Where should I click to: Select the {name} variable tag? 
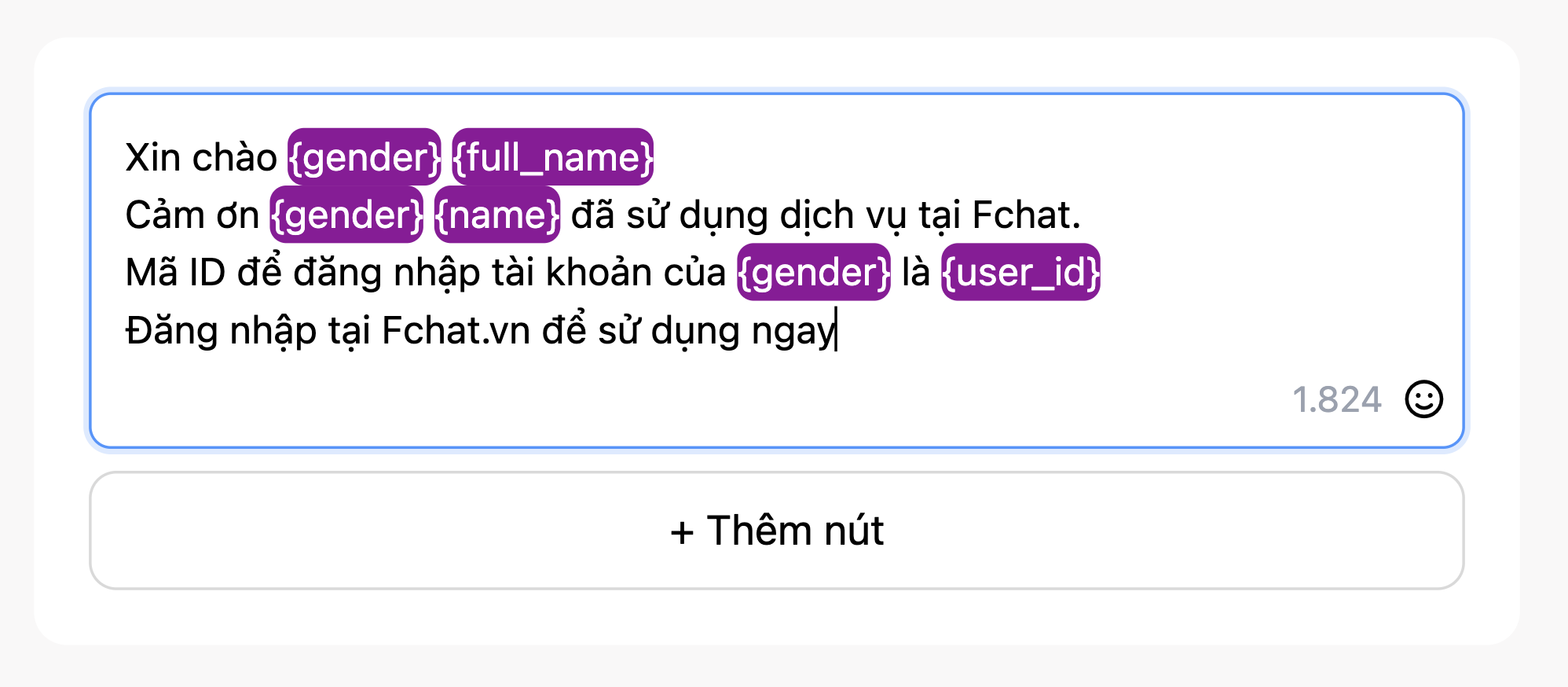point(497,215)
